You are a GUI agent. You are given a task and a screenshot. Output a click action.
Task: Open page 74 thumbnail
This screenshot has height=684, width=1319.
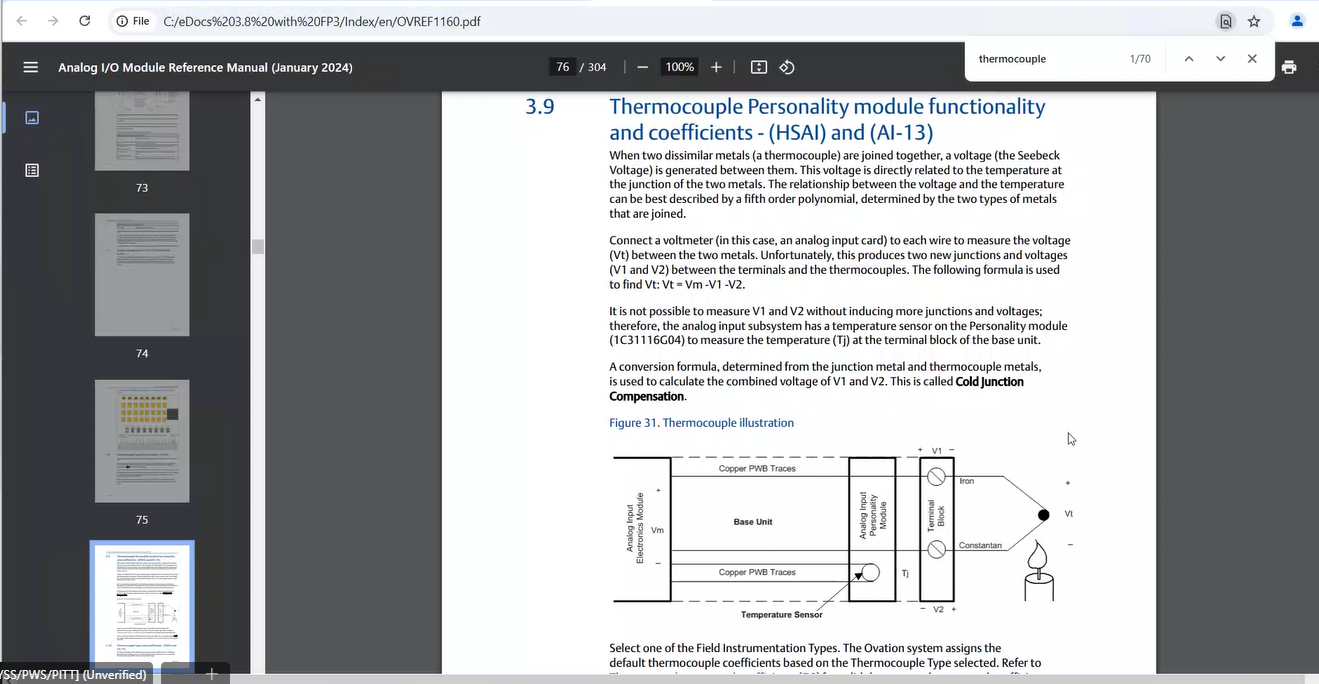tap(142, 275)
